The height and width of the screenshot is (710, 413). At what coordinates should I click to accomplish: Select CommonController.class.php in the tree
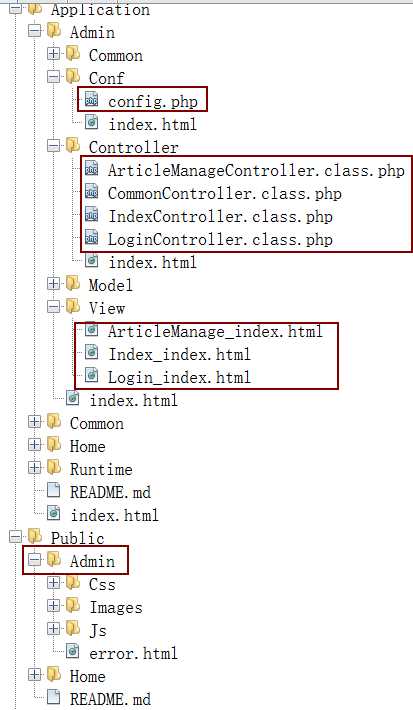(225, 194)
